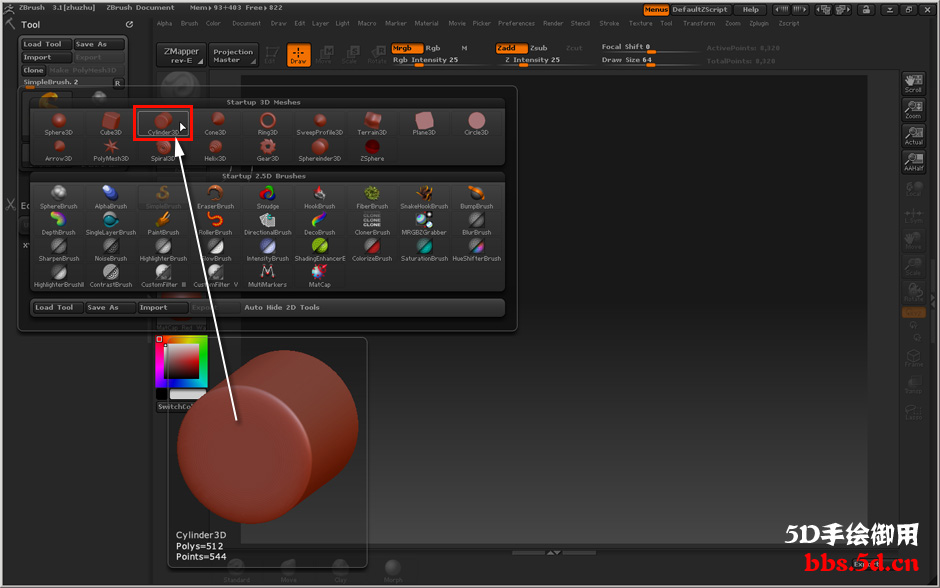Pick the Plane3D mesh
This screenshot has height=588, width=940.
click(424, 123)
